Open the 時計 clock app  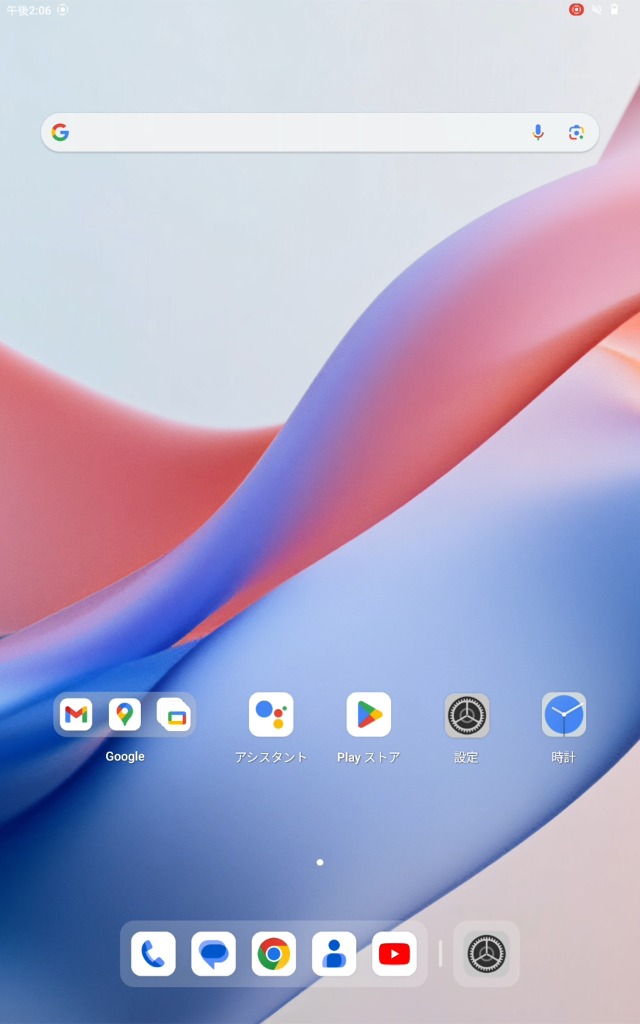coord(564,714)
